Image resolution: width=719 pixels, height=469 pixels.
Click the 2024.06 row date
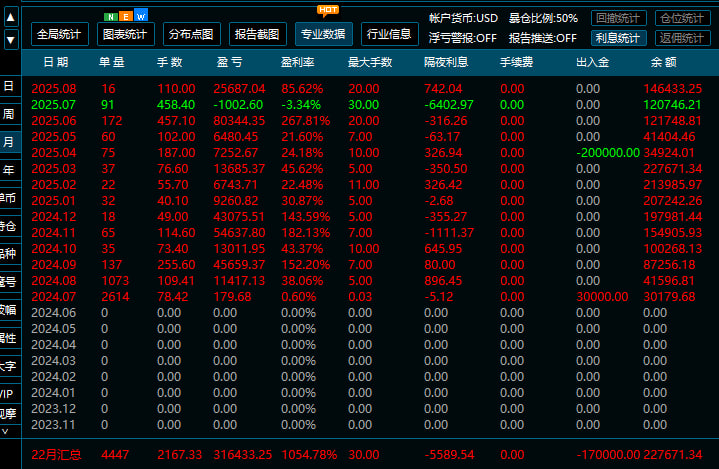(54, 313)
